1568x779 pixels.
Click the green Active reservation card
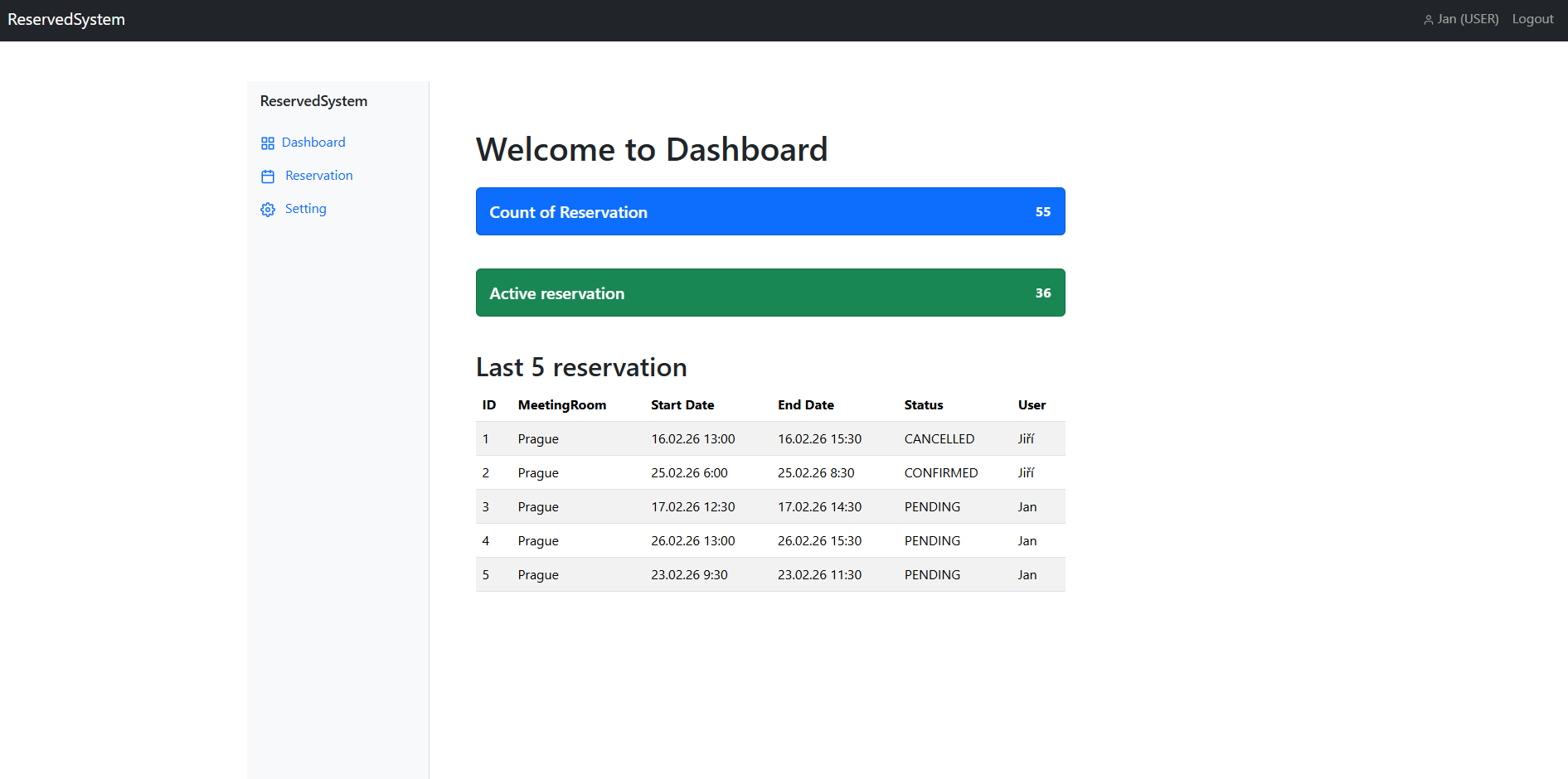769,293
